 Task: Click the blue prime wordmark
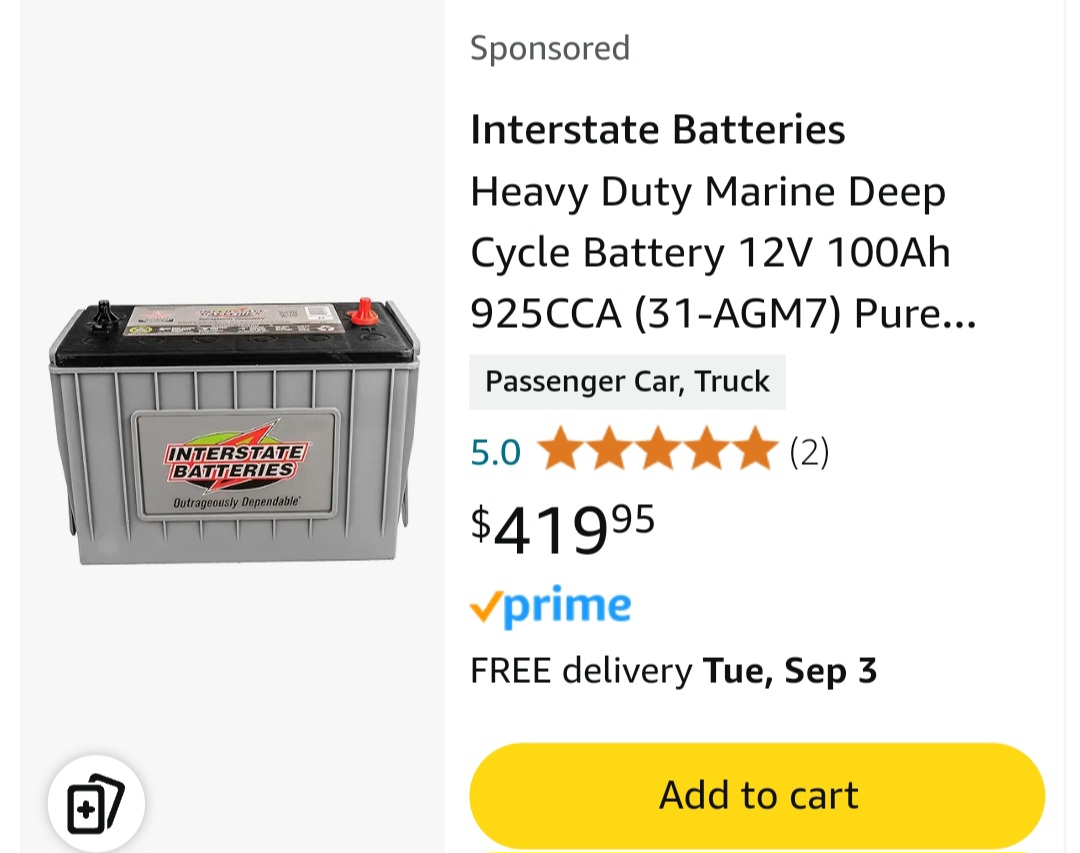(x=566, y=605)
